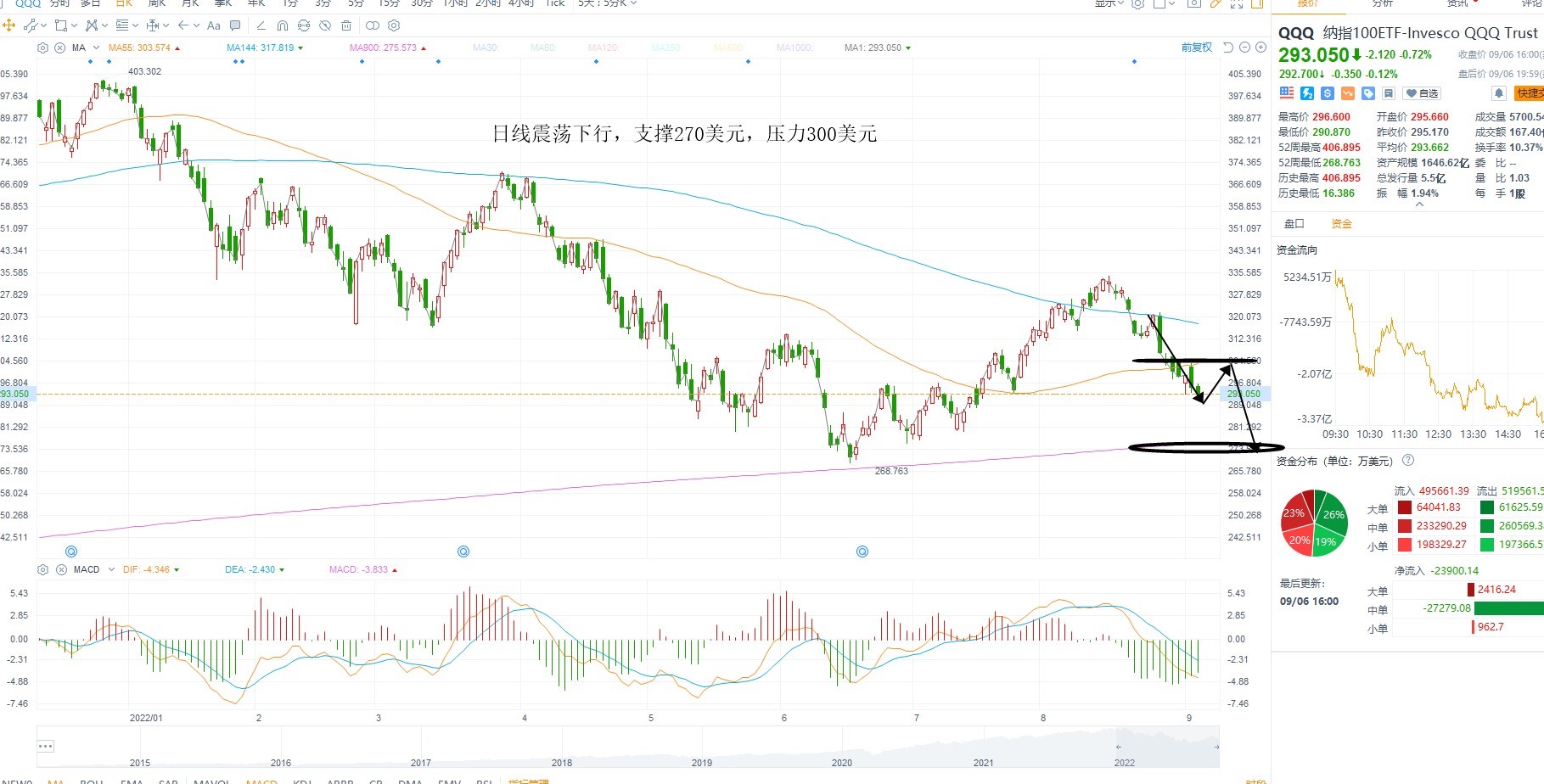The width and height of the screenshot is (1544, 784).
Task: Set a price alert bell
Action: [1499, 93]
